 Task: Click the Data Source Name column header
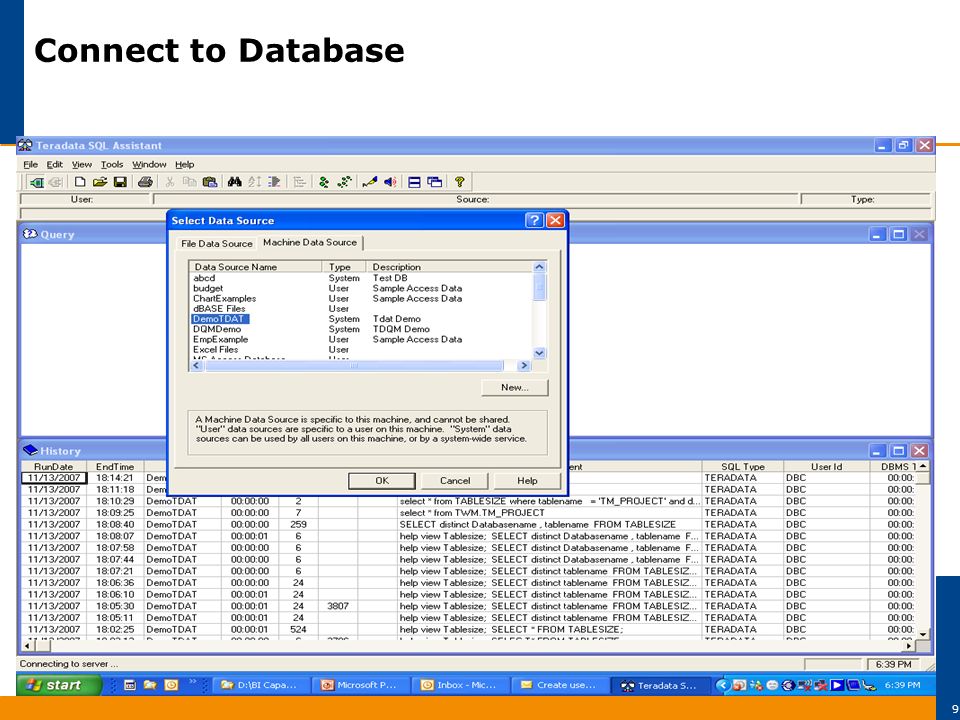(256, 267)
